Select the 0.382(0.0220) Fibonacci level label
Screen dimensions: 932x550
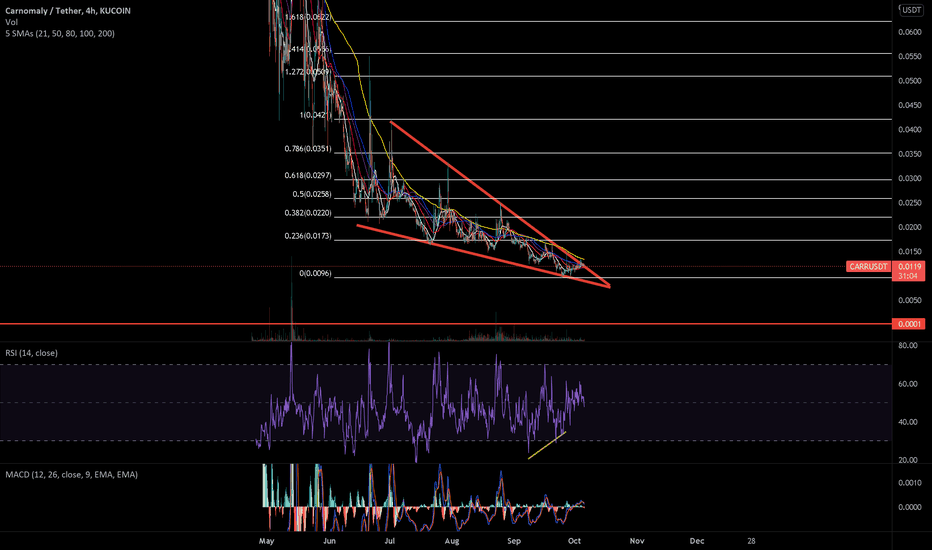pos(308,213)
